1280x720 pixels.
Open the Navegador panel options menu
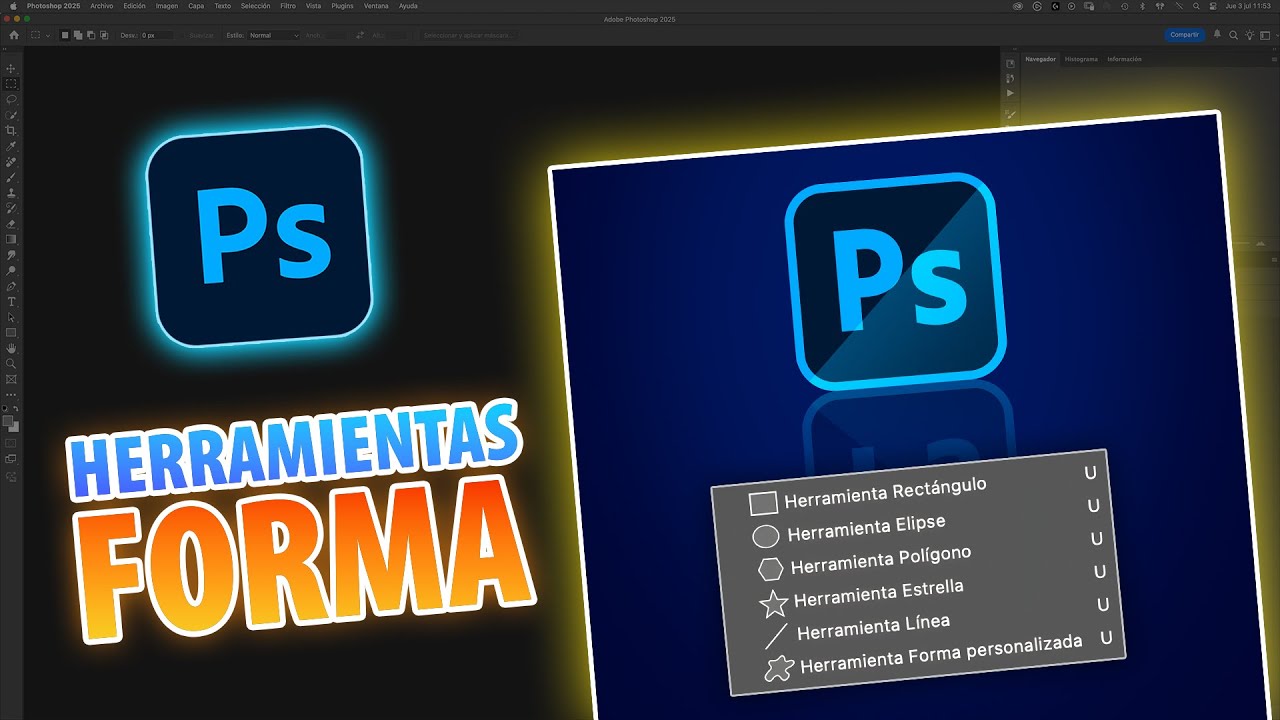[x=1272, y=59]
